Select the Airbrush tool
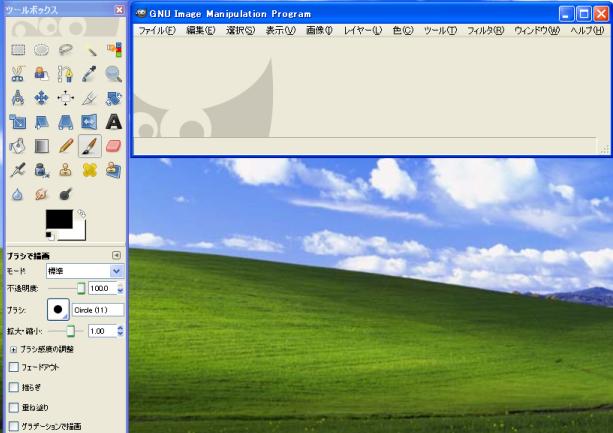The height and width of the screenshot is (433, 613). click(18, 170)
